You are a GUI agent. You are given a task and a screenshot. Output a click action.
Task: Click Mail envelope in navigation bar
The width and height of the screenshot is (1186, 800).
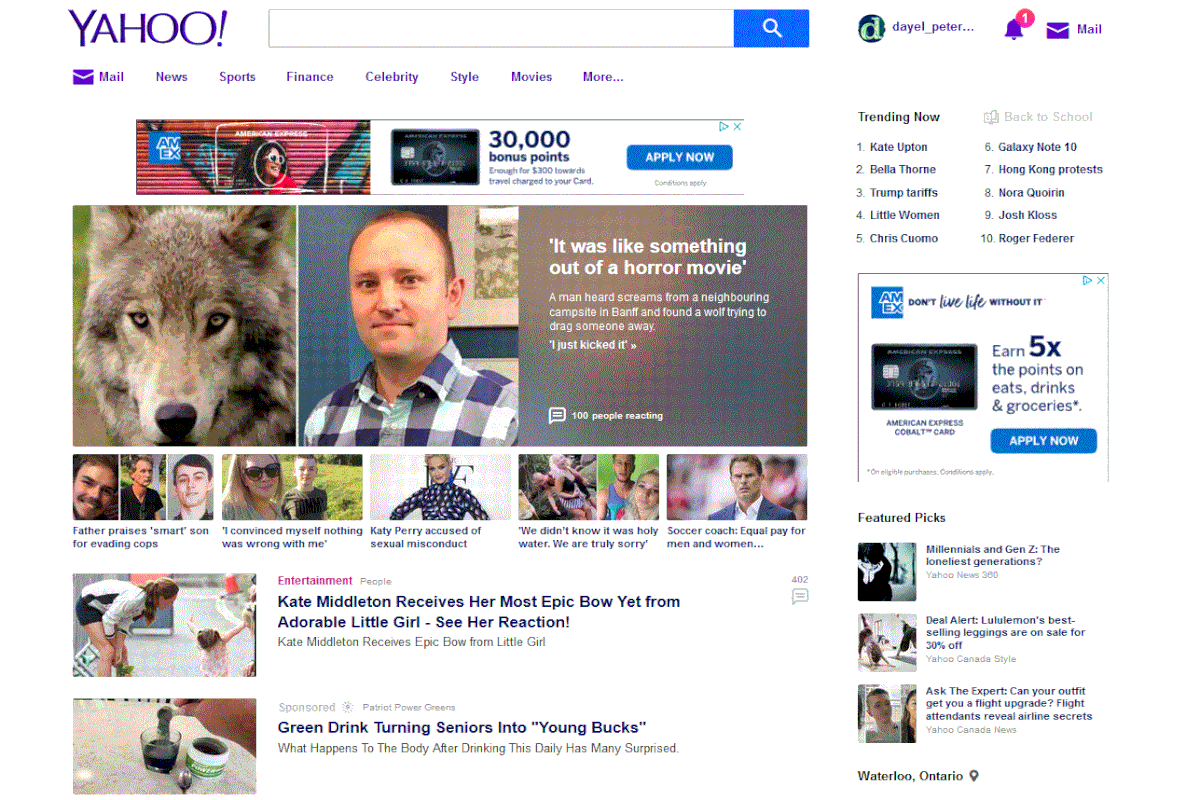[83, 77]
